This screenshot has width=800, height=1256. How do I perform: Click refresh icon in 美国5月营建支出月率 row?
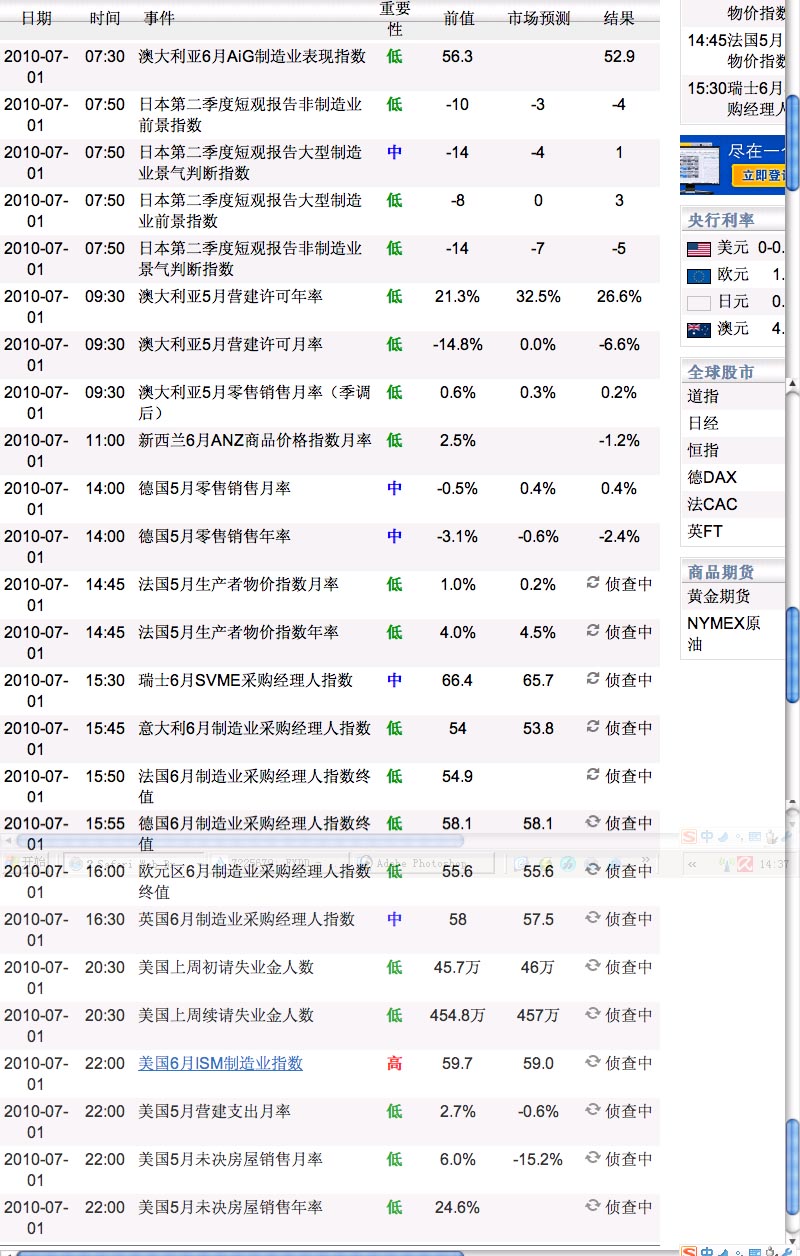pyautogui.click(x=593, y=1110)
